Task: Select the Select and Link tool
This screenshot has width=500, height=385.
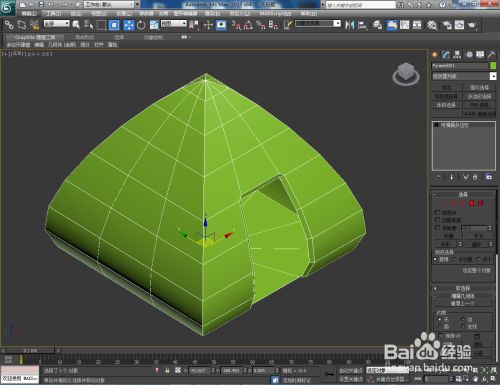Action: click(9, 25)
